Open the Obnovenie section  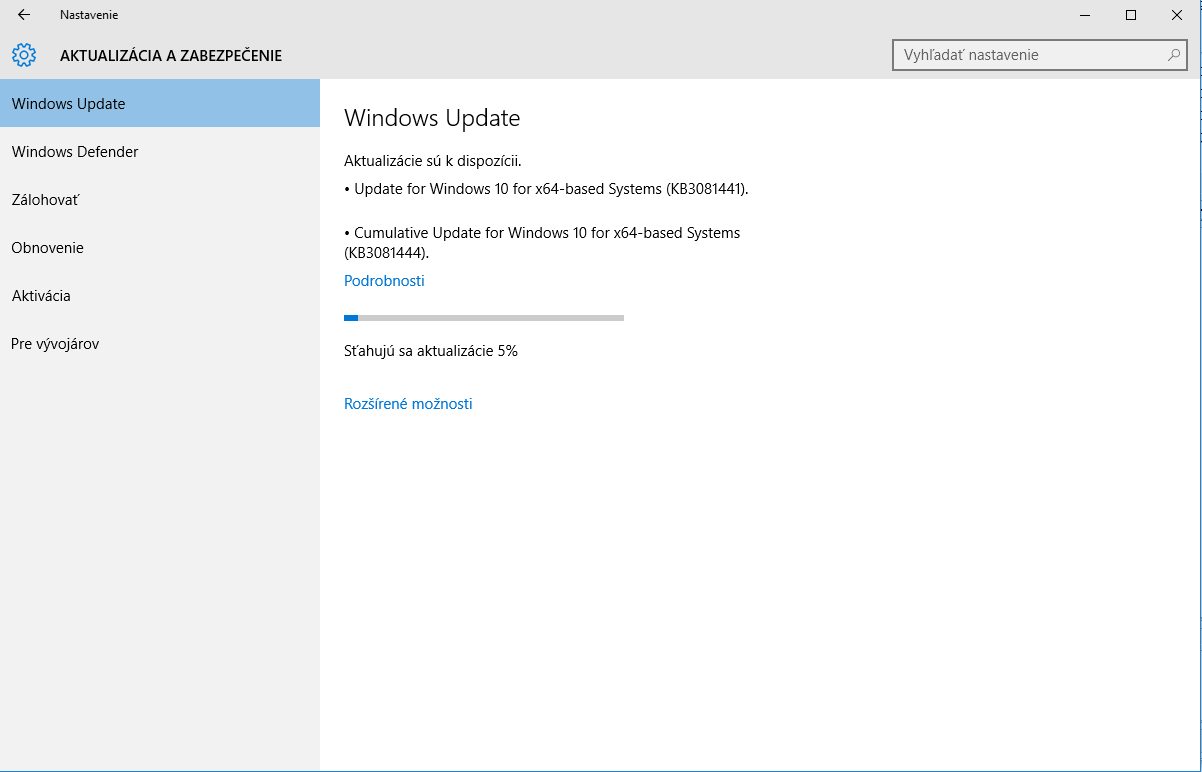[x=160, y=248]
